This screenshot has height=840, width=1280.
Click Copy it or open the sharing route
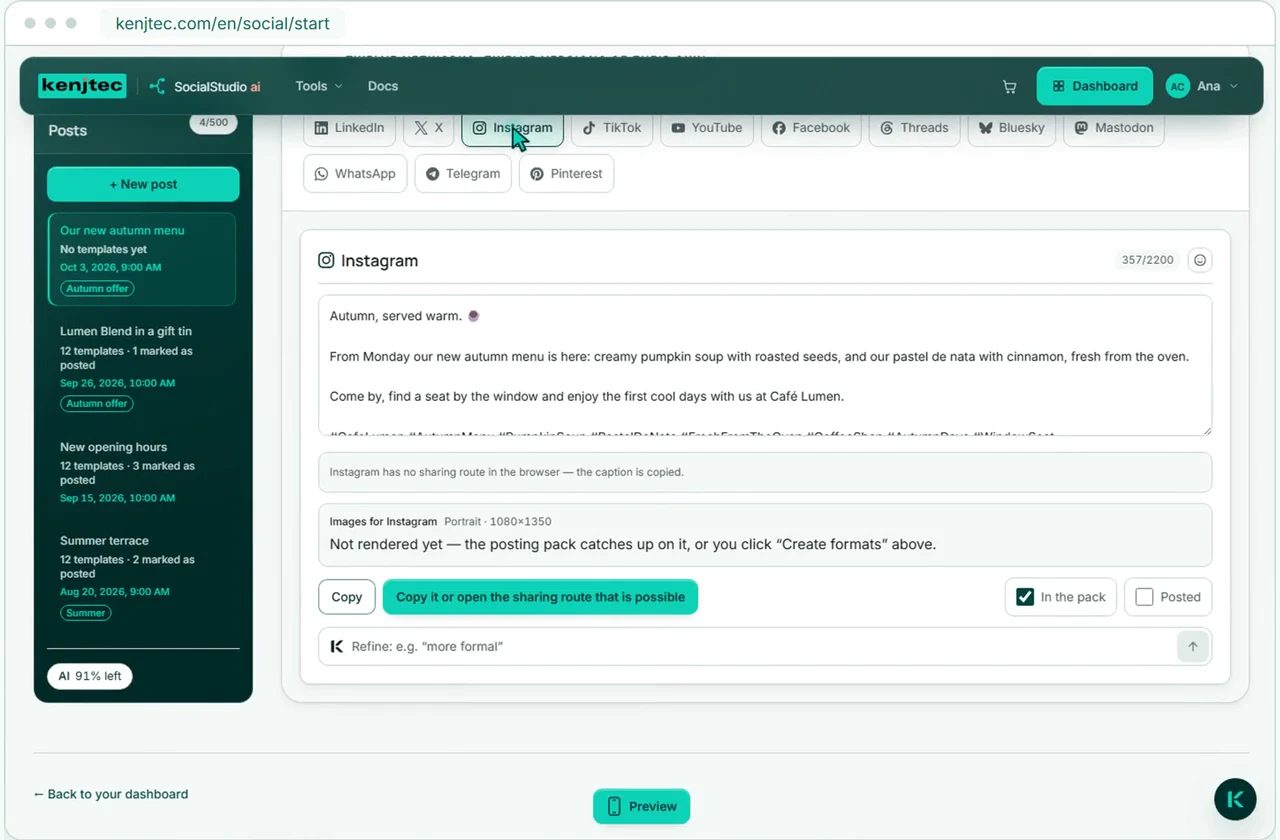(540, 597)
